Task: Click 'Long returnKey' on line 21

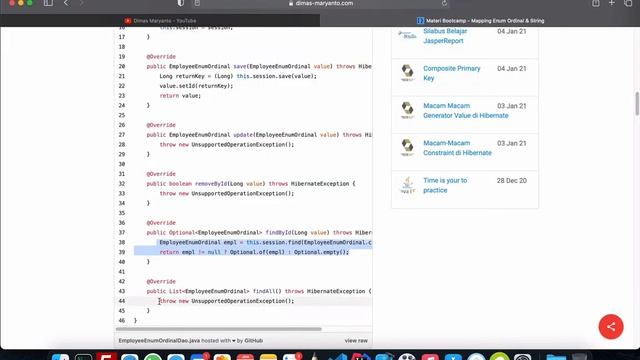Action: (183, 76)
